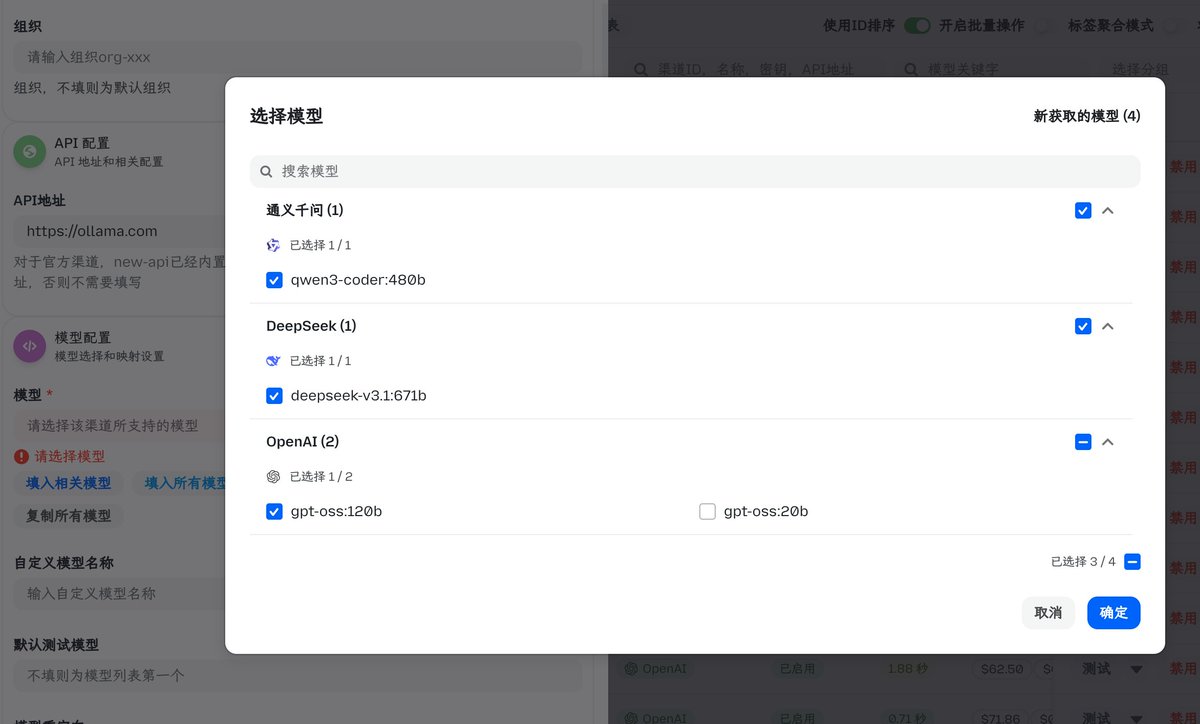
Task: Collapse the DeepSeek group with its chevron
Action: point(1108,326)
